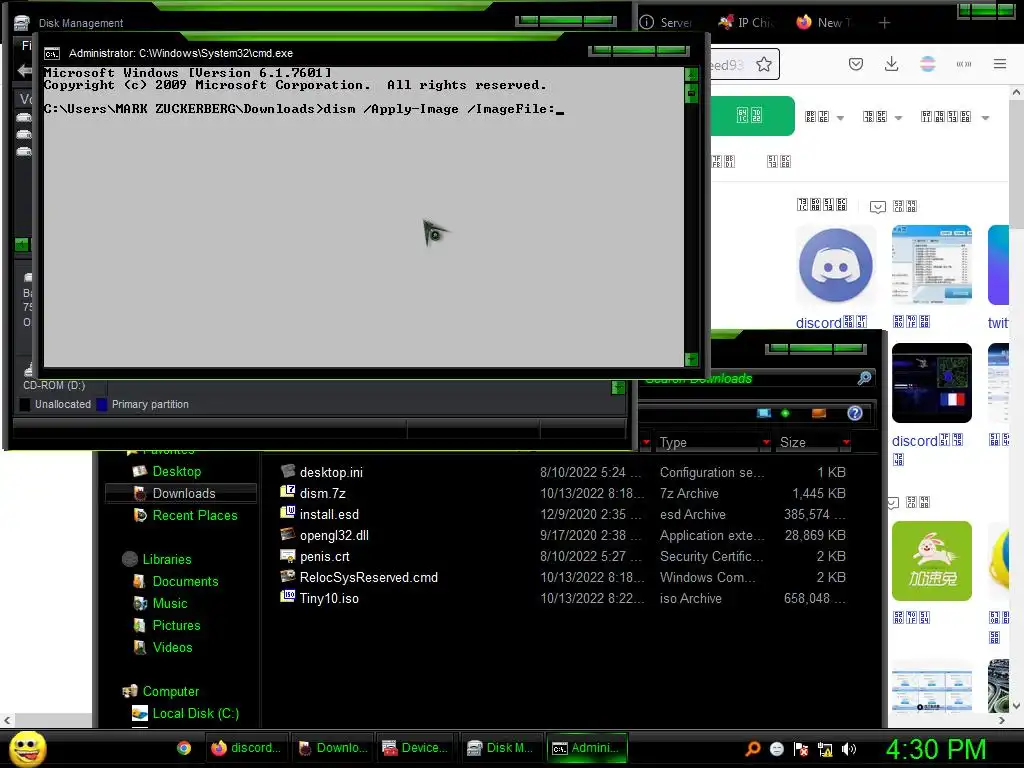The image size is (1024, 768).
Task: Open the dark map screenshot thumbnail
Action: click(931, 383)
